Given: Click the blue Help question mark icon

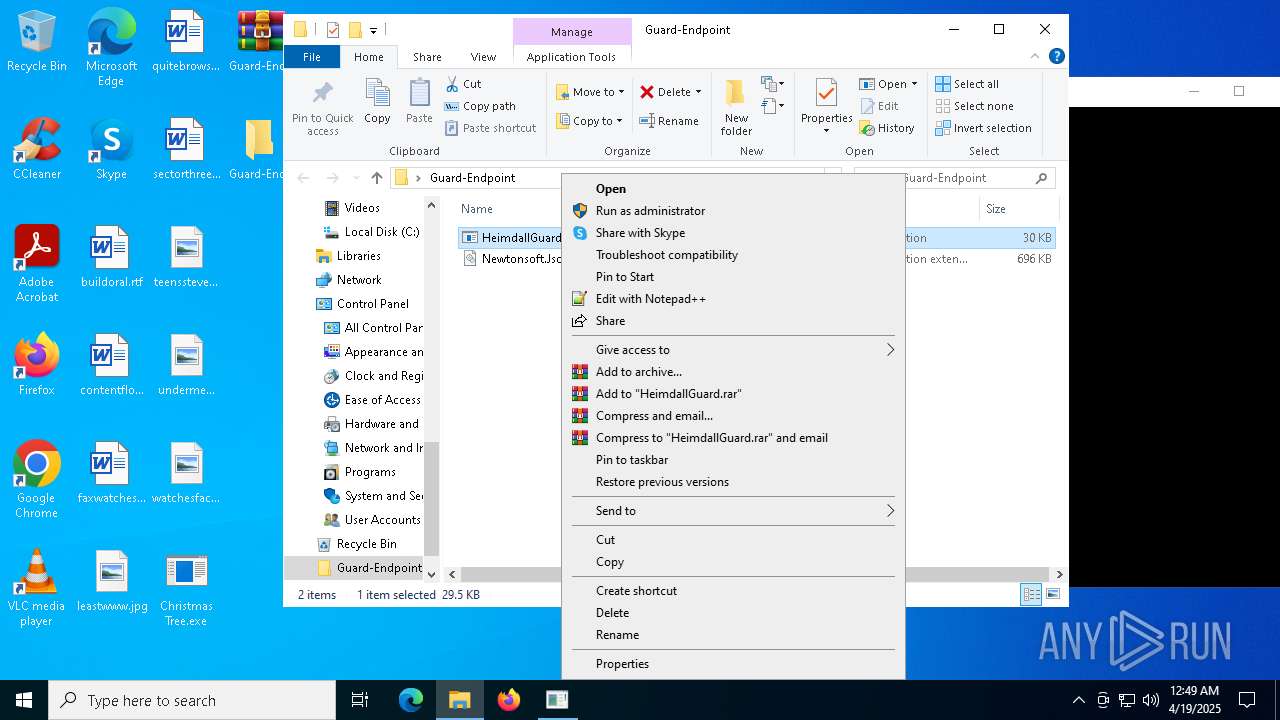Looking at the screenshot, I should 1057,57.
